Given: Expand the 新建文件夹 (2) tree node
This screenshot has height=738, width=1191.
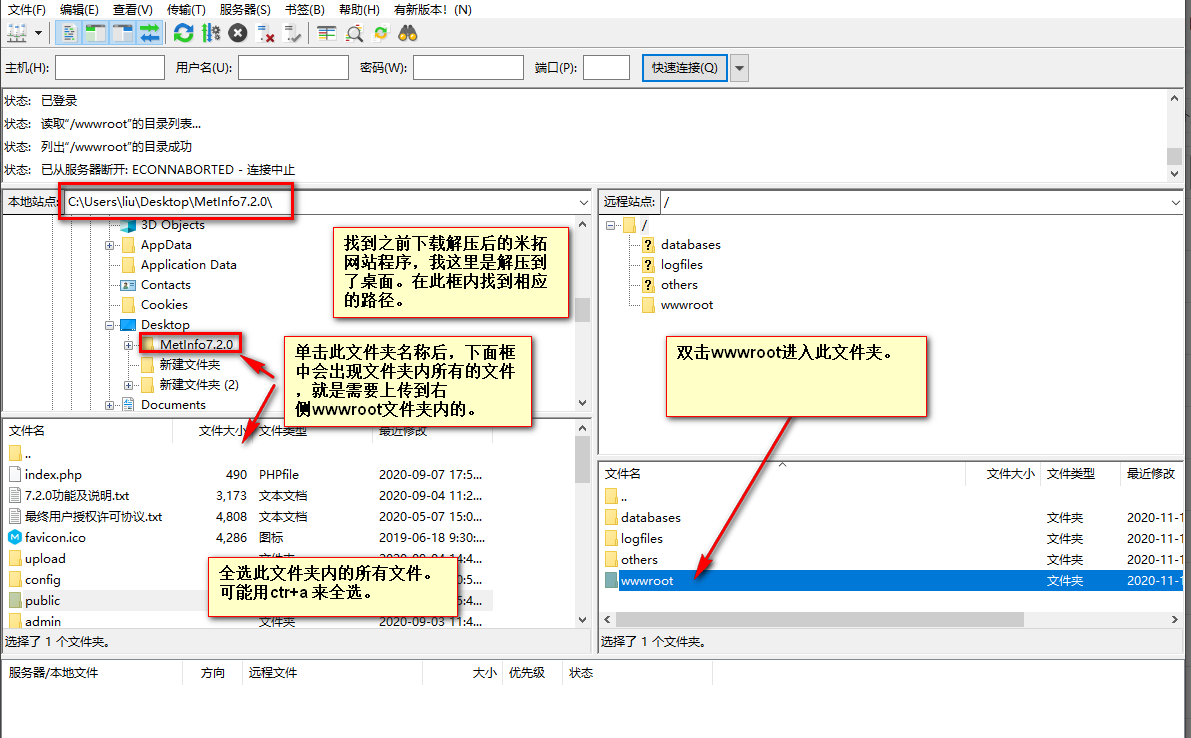Looking at the screenshot, I should (128, 385).
